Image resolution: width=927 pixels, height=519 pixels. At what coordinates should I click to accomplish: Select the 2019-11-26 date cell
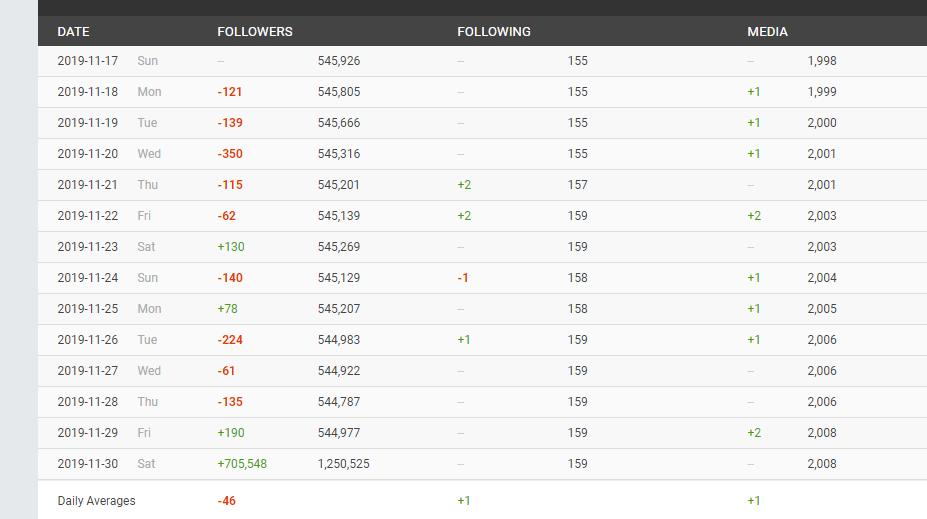88,340
